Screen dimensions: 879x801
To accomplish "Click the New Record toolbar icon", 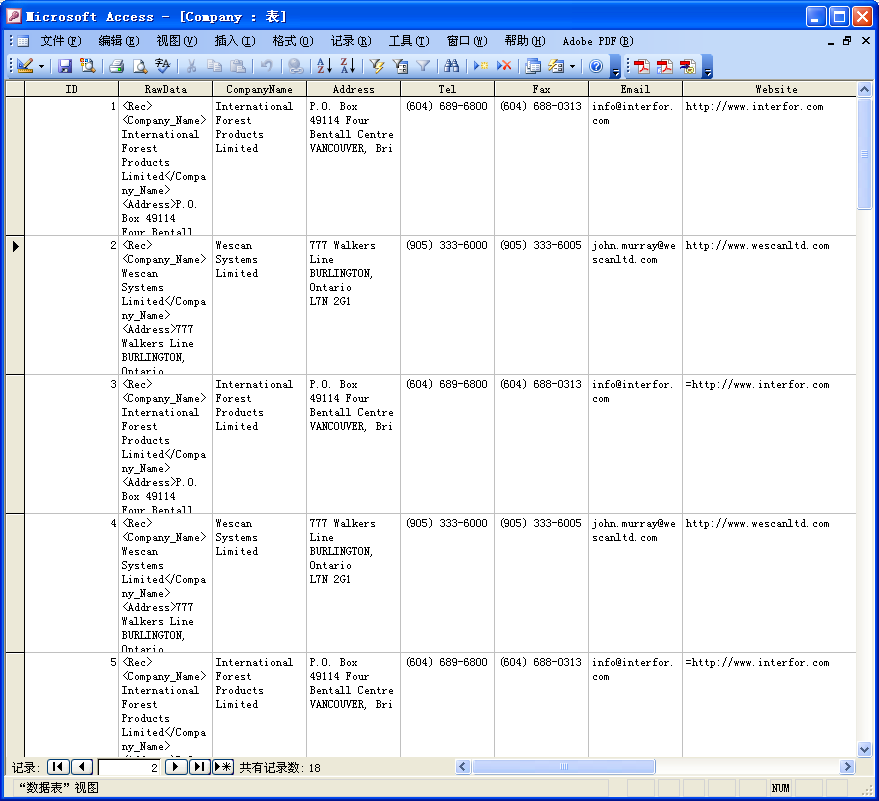I will tap(481, 66).
